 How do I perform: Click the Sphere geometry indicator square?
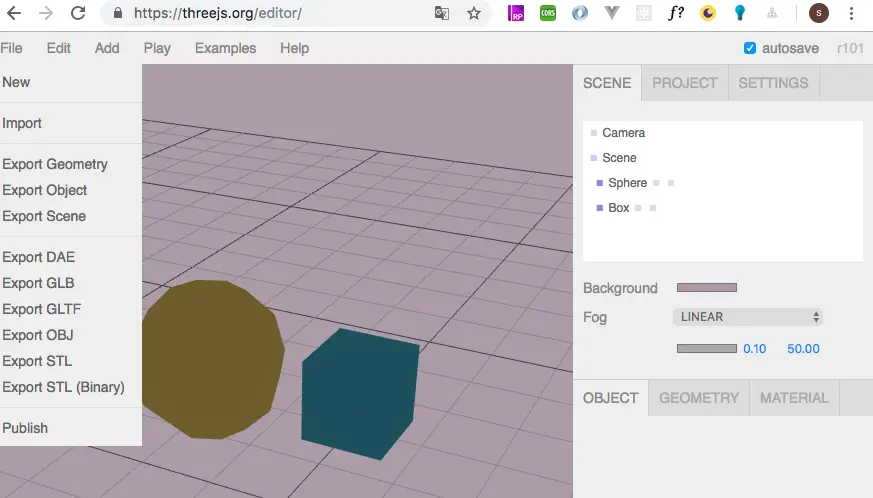[656, 183]
